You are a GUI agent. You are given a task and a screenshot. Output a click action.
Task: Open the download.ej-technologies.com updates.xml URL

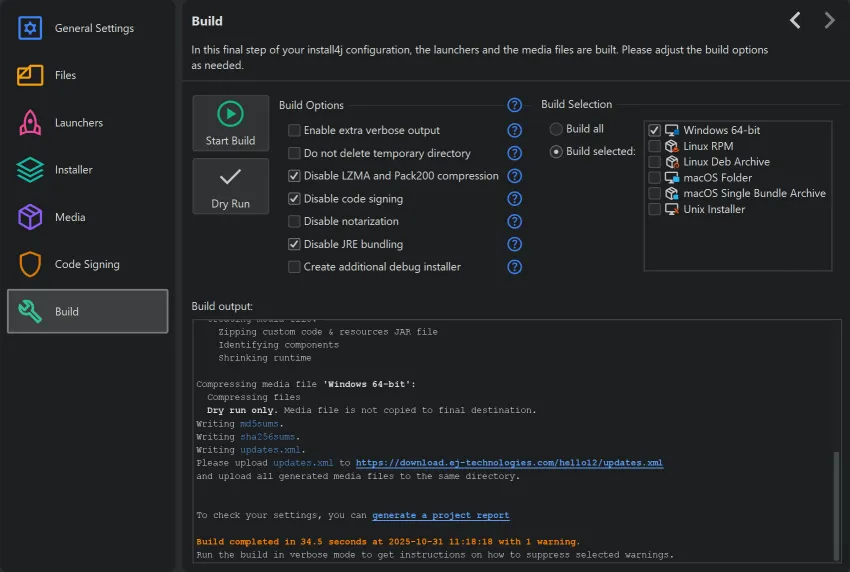pyautogui.click(x=509, y=462)
